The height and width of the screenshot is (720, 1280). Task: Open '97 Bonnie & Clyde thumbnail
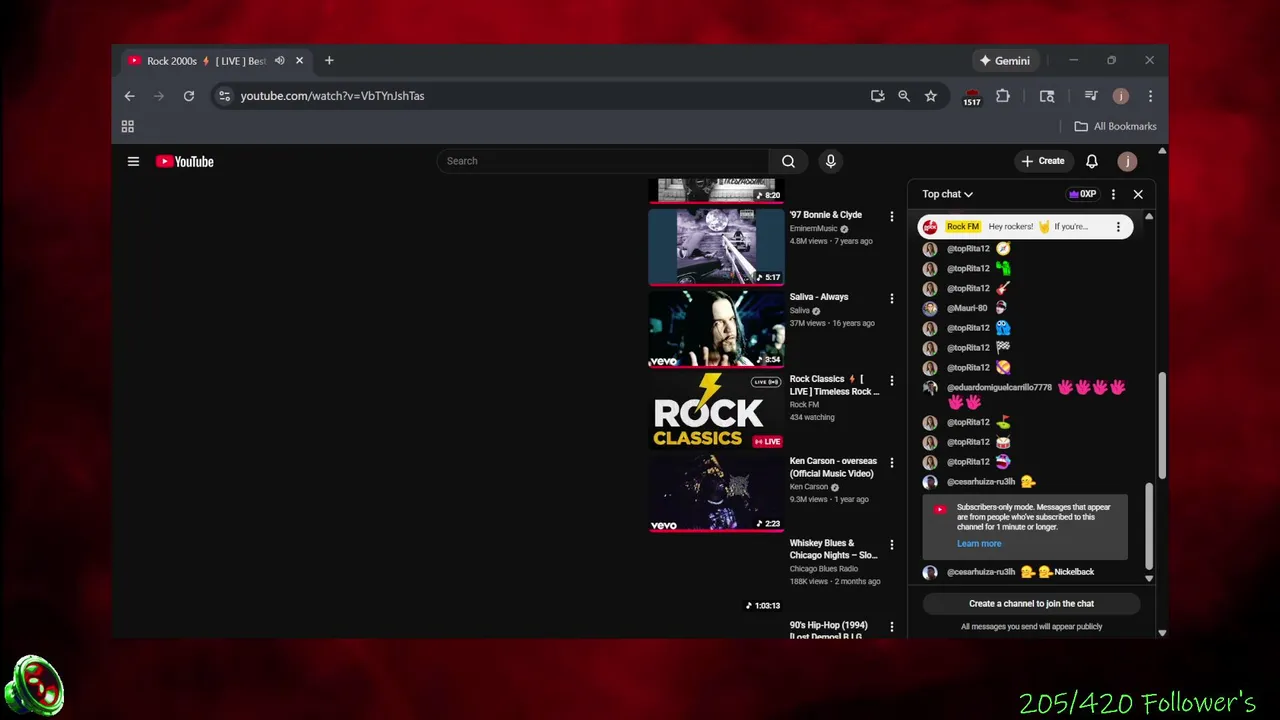(716, 246)
